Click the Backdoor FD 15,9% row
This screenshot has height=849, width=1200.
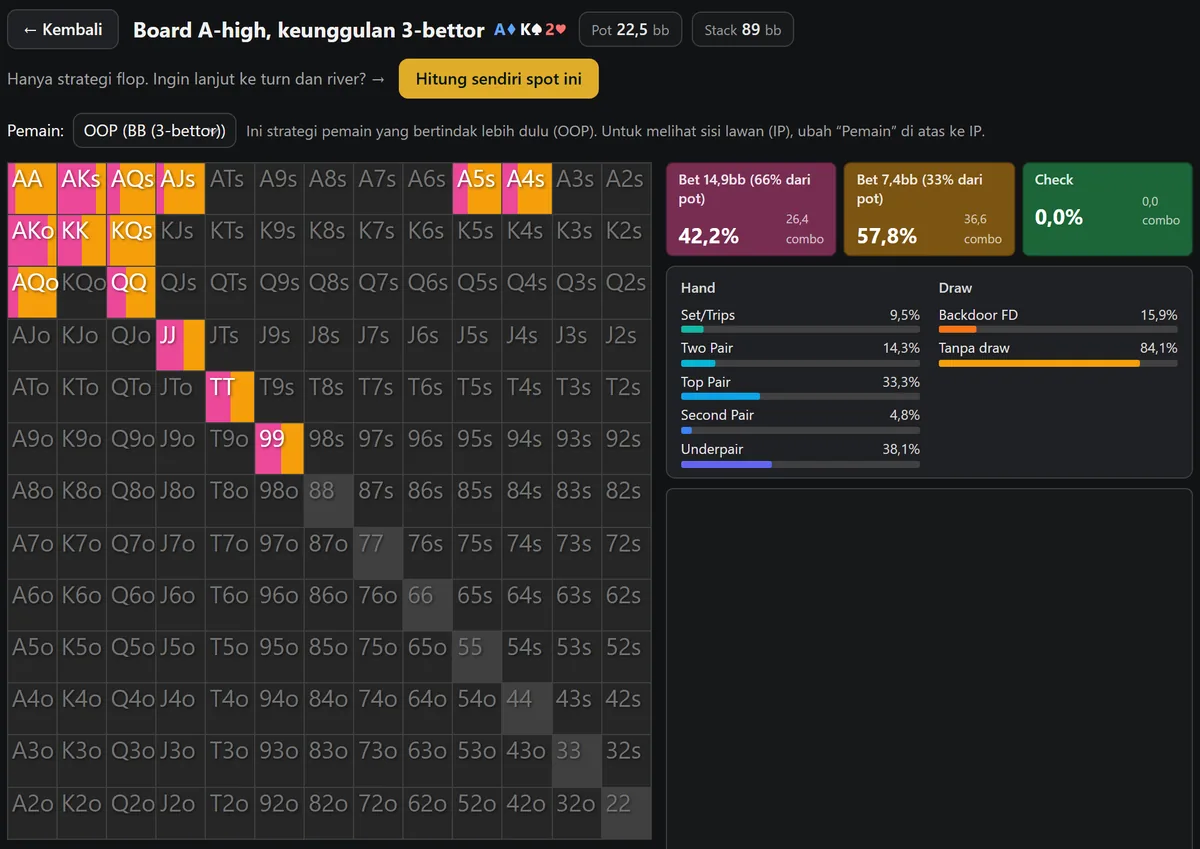(1058, 321)
